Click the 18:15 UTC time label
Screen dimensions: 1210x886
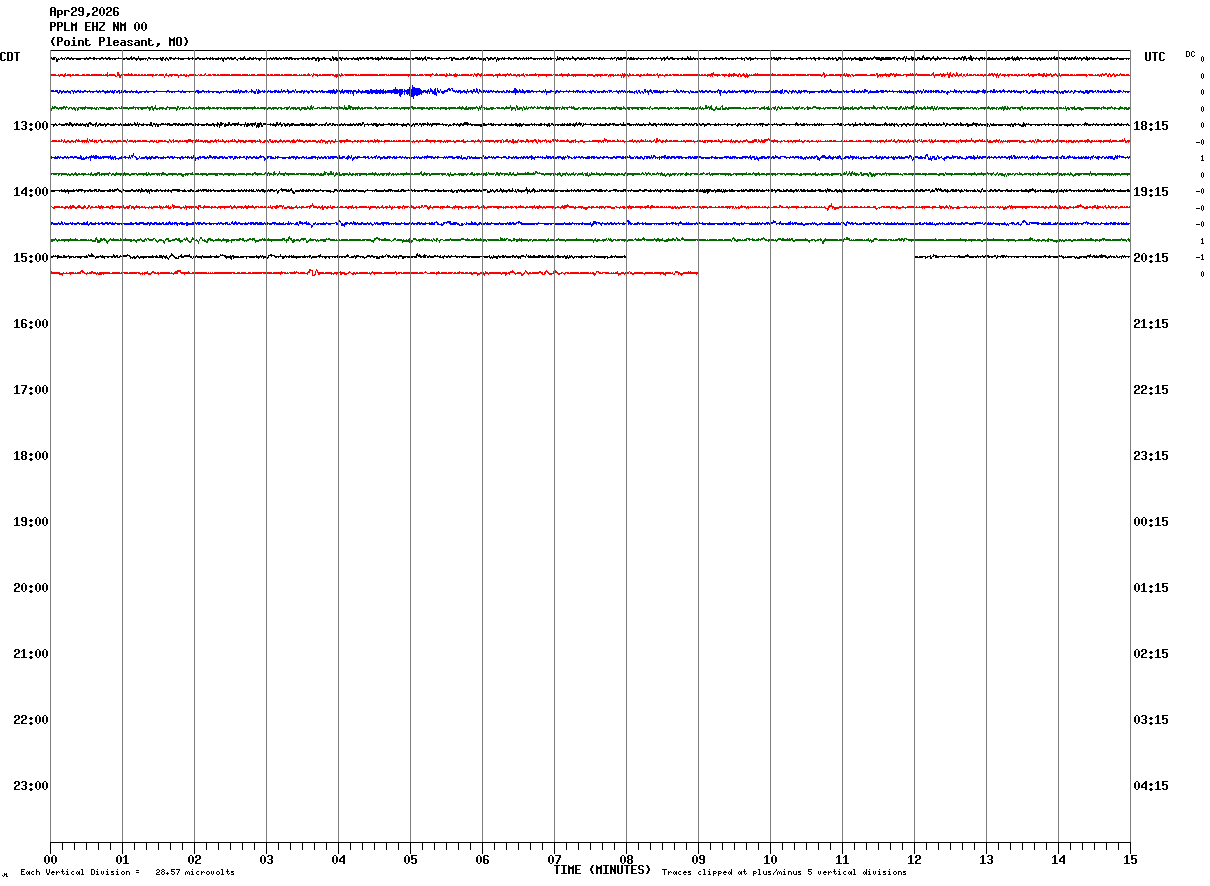[x=1151, y=125]
